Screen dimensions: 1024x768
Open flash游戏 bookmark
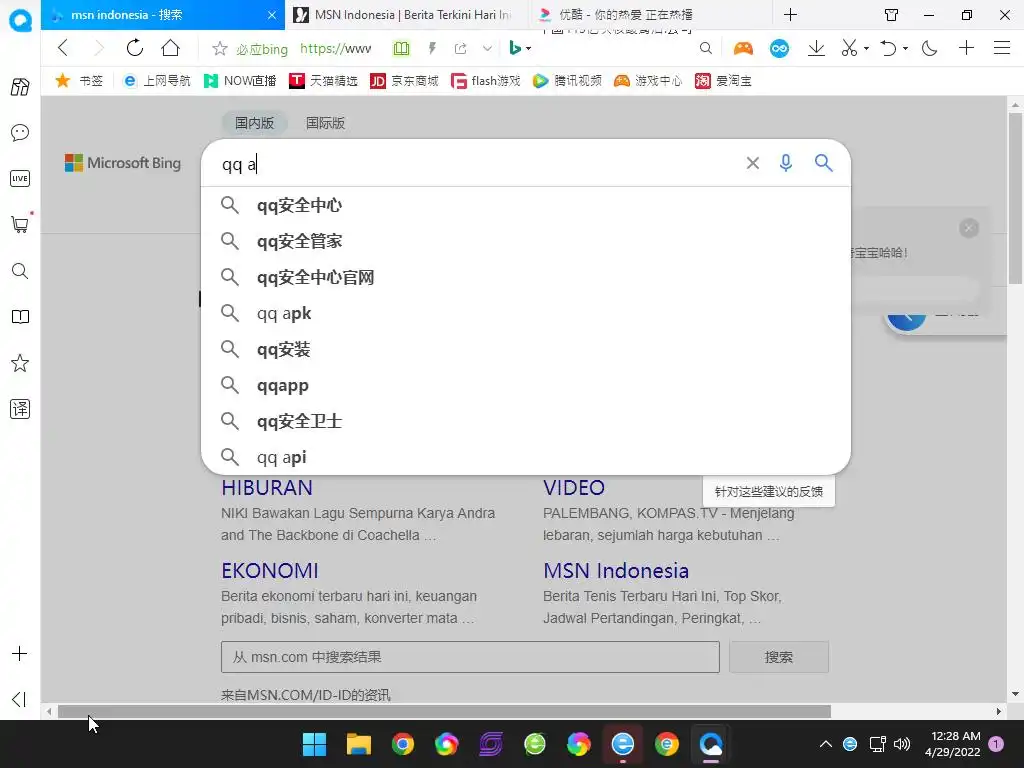tap(486, 80)
